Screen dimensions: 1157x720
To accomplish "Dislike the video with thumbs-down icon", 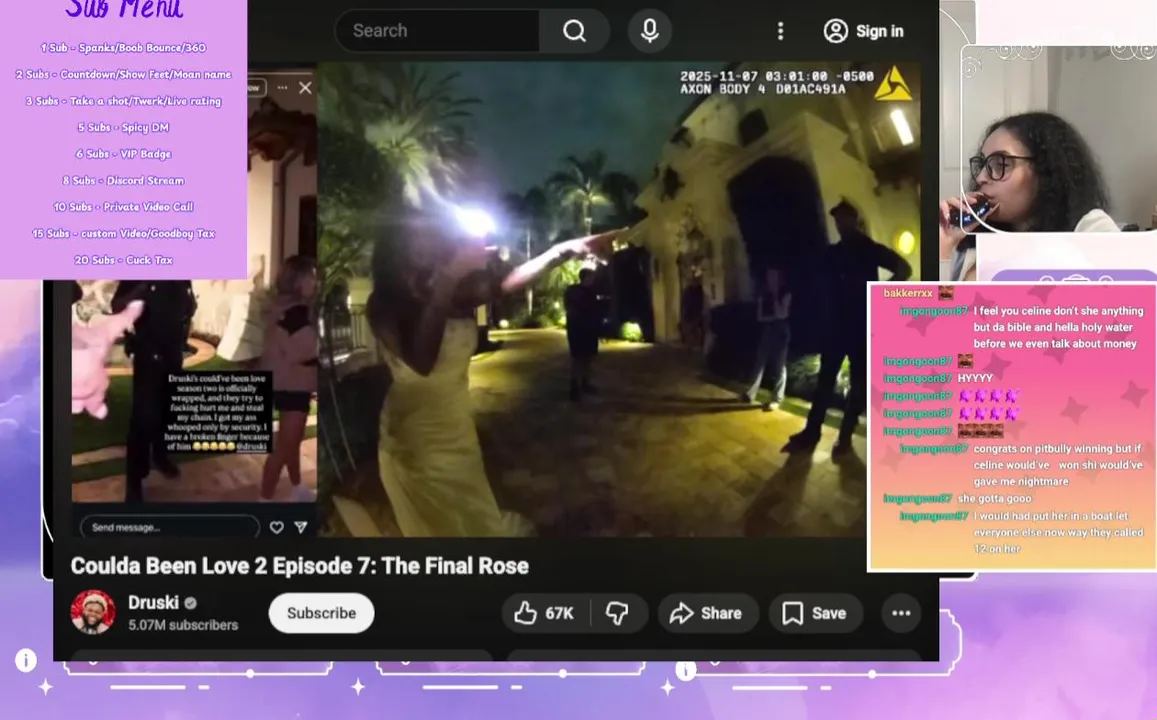I will tap(617, 613).
